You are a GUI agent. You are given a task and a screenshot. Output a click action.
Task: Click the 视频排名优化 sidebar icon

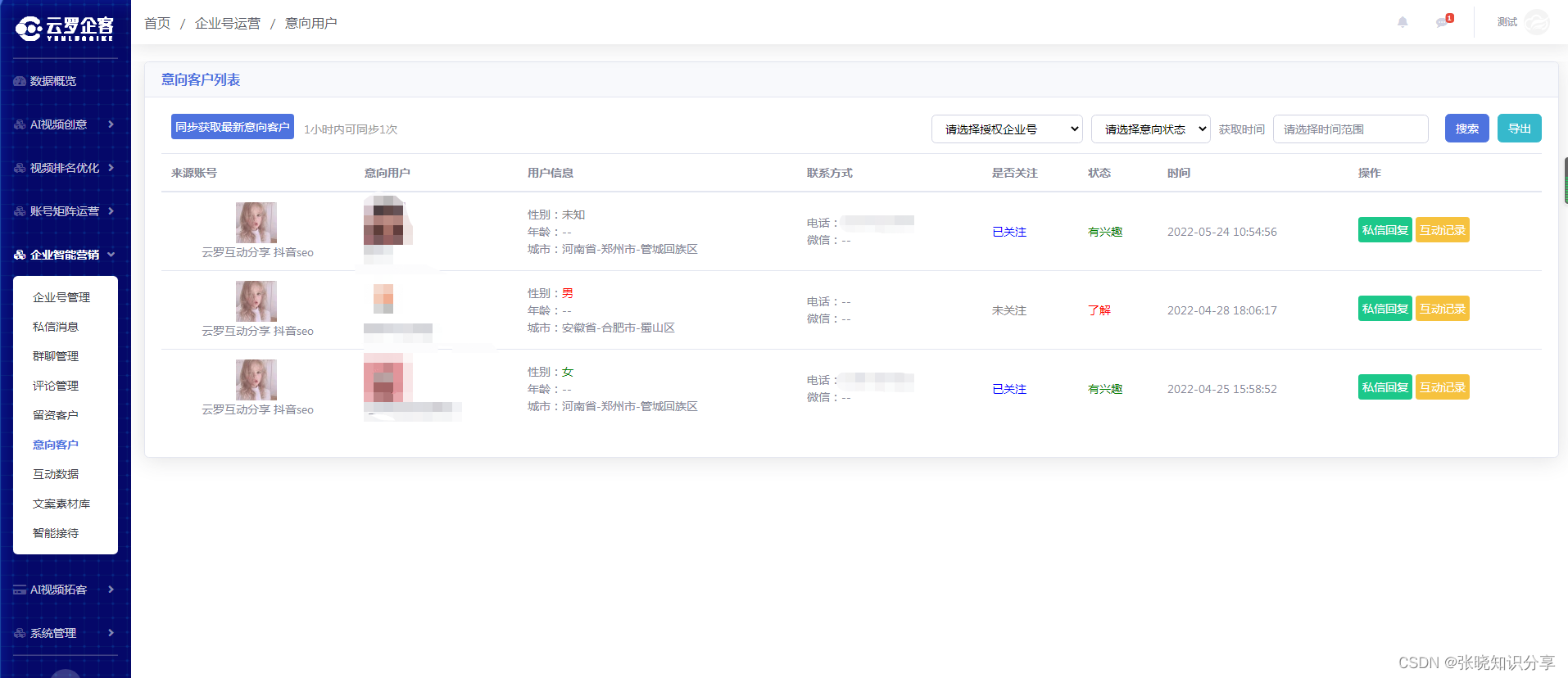click(20, 168)
